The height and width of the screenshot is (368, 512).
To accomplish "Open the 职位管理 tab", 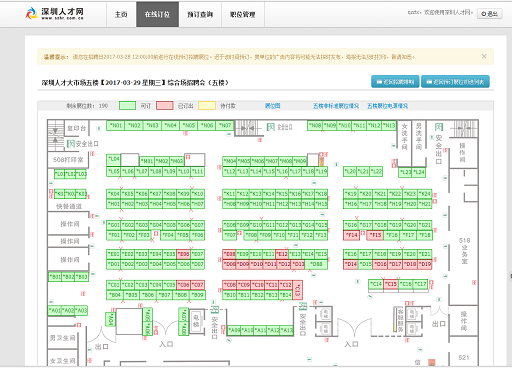I will point(243,14).
